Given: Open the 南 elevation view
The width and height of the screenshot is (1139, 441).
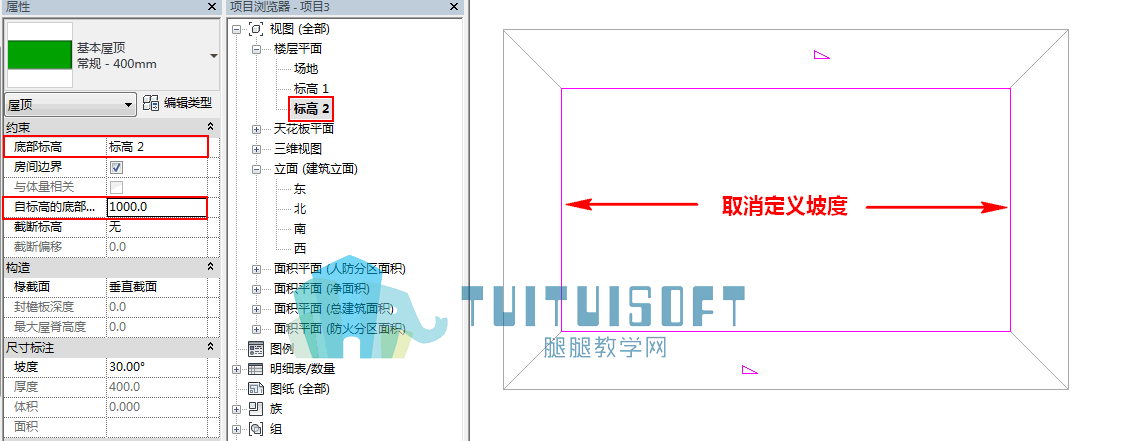Looking at the screenshot, I should tap(300, 229).
